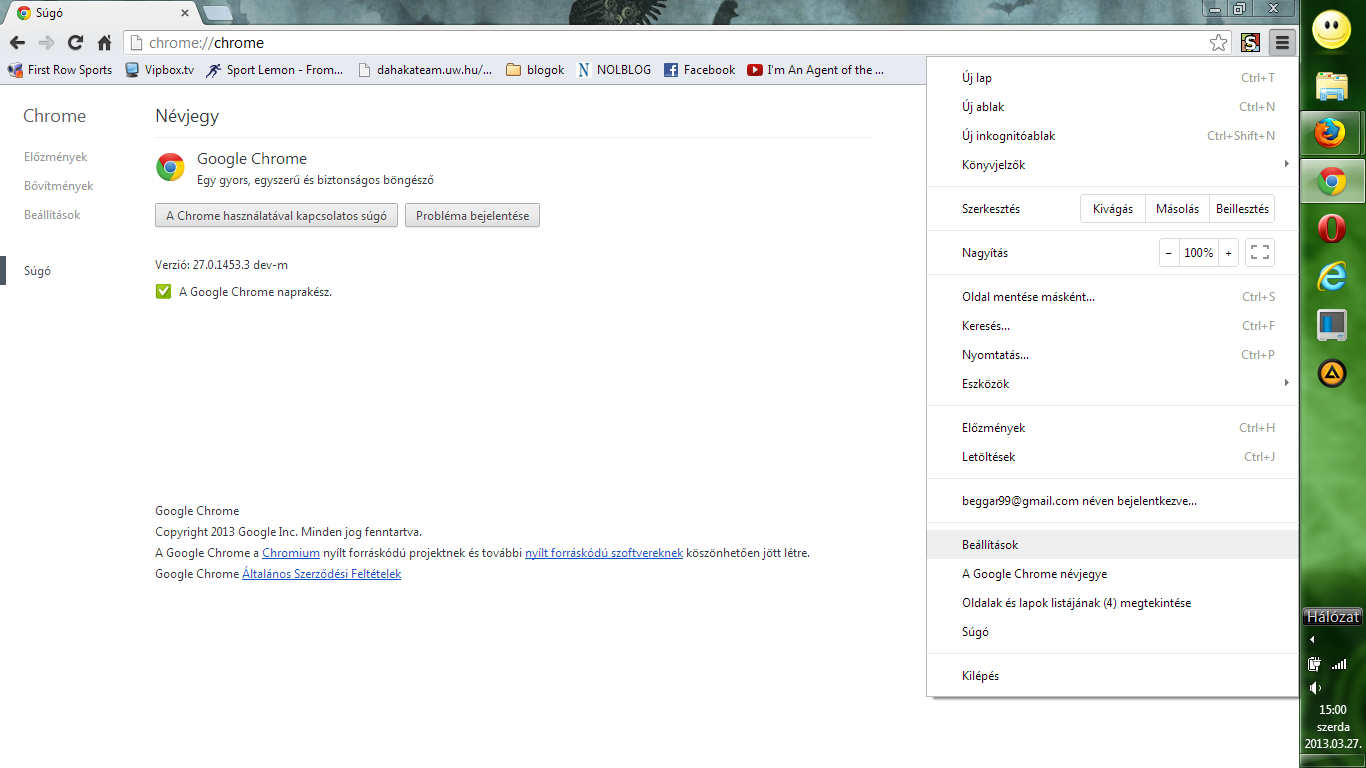Open the home page via house icon

[104, 43]
